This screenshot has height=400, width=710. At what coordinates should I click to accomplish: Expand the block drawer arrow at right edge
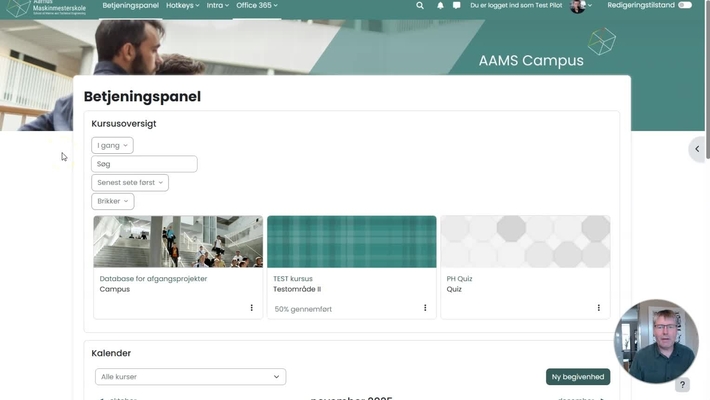point(697,149)
